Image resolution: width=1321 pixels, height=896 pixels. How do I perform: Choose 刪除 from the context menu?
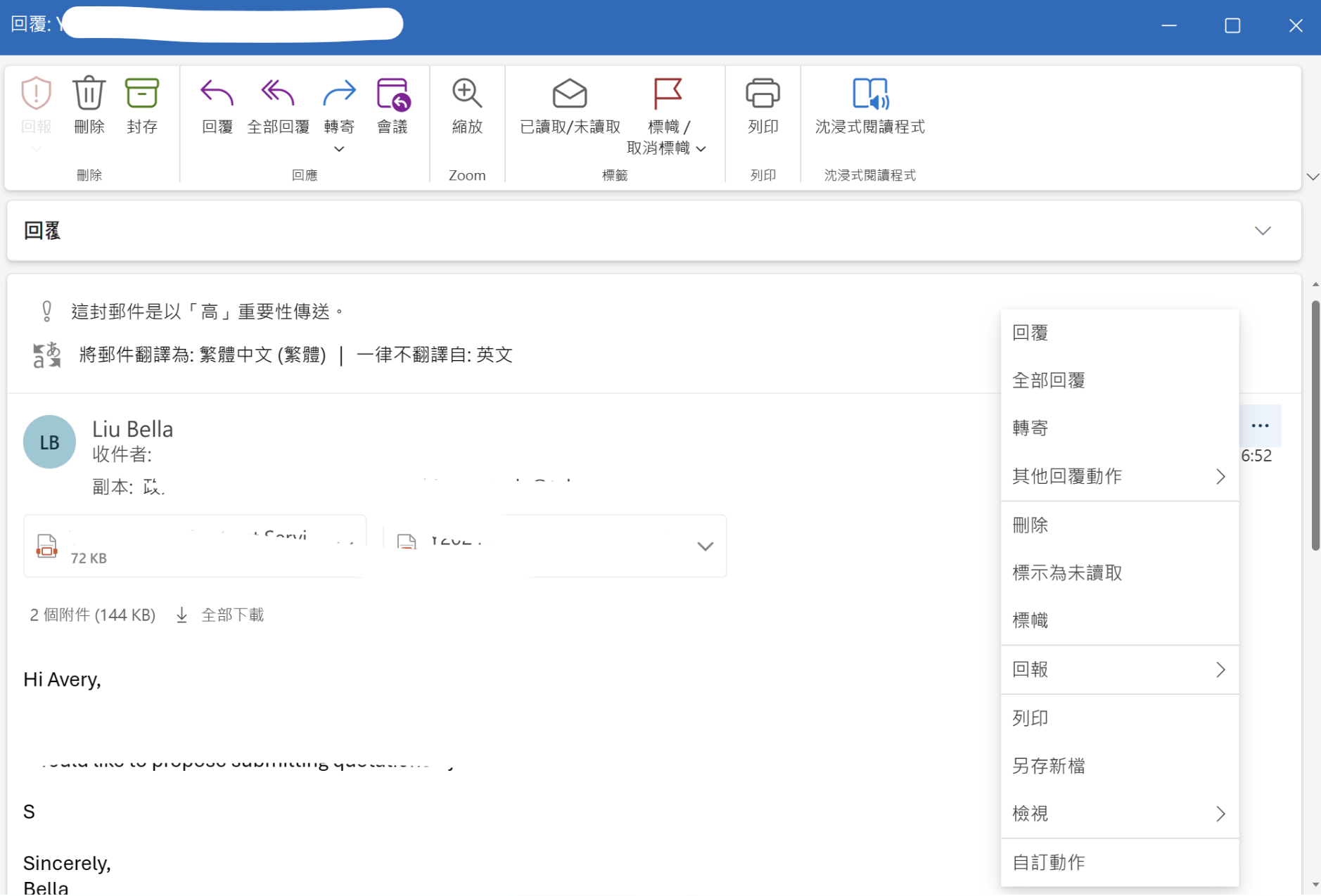pyautogui.click(x=1119, y=525)
